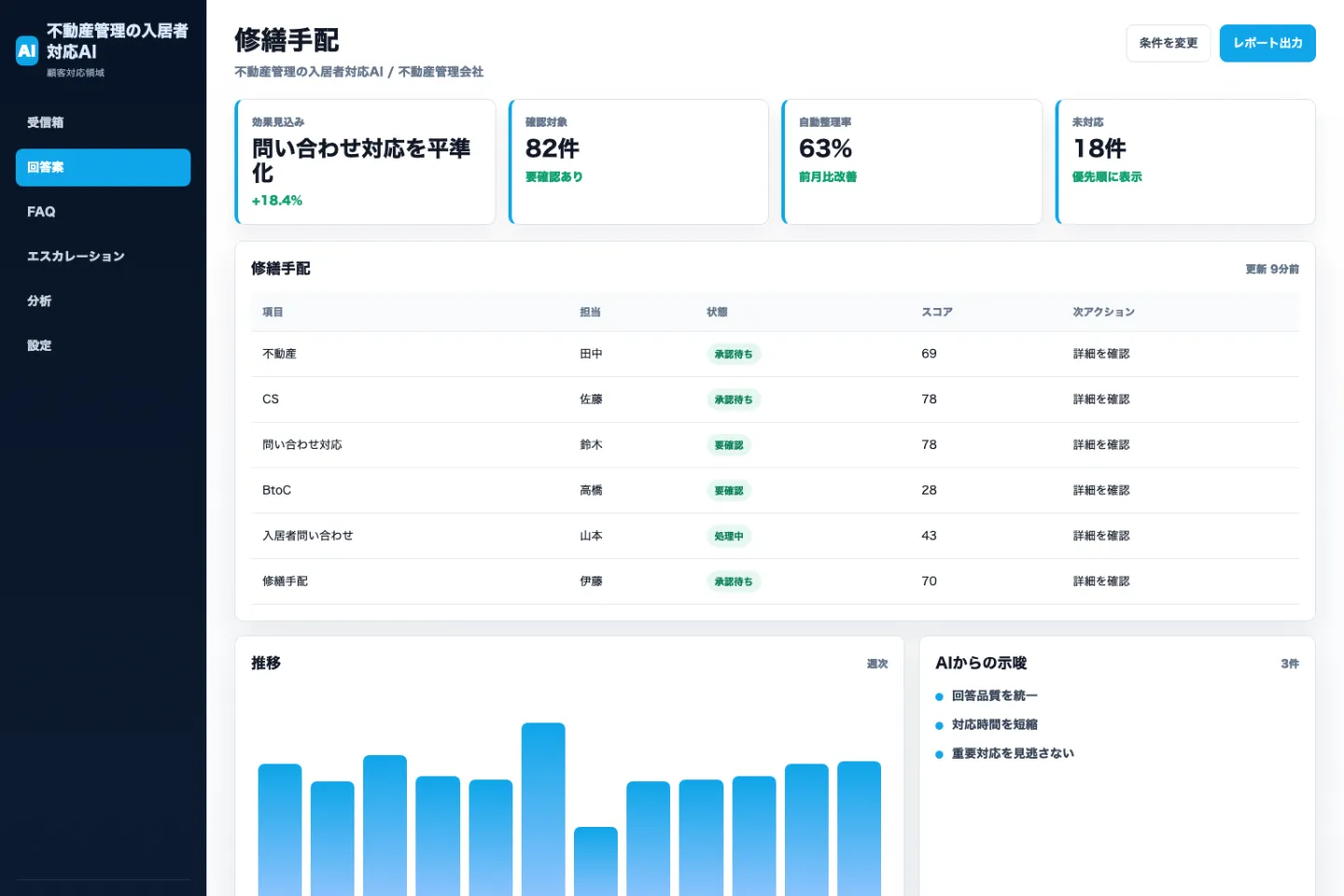Click the 週次 label in 推移 chart
The image size is (1344, 896).
click(x=877, y=664)
